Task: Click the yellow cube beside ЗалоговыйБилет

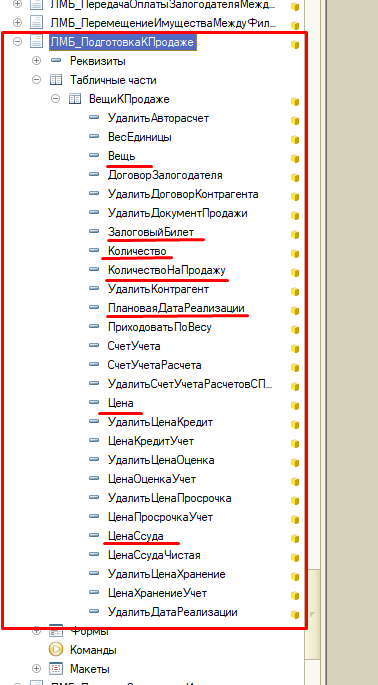Action: coord(295,235)
